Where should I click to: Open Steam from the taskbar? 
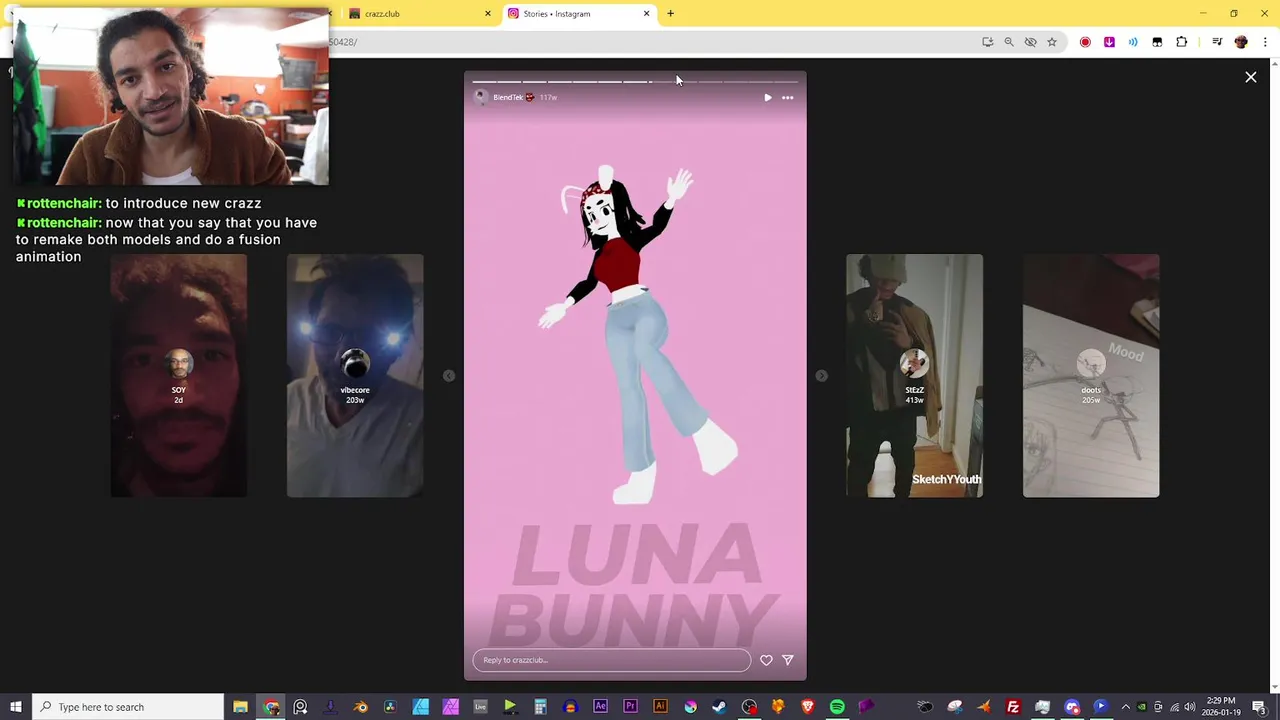coord(719,707)
